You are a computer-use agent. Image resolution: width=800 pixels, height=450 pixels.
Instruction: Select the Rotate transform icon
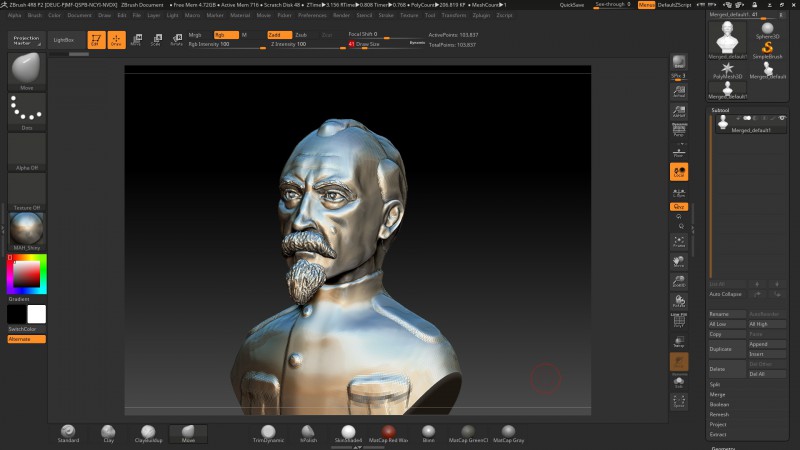(x=177, y=40)
